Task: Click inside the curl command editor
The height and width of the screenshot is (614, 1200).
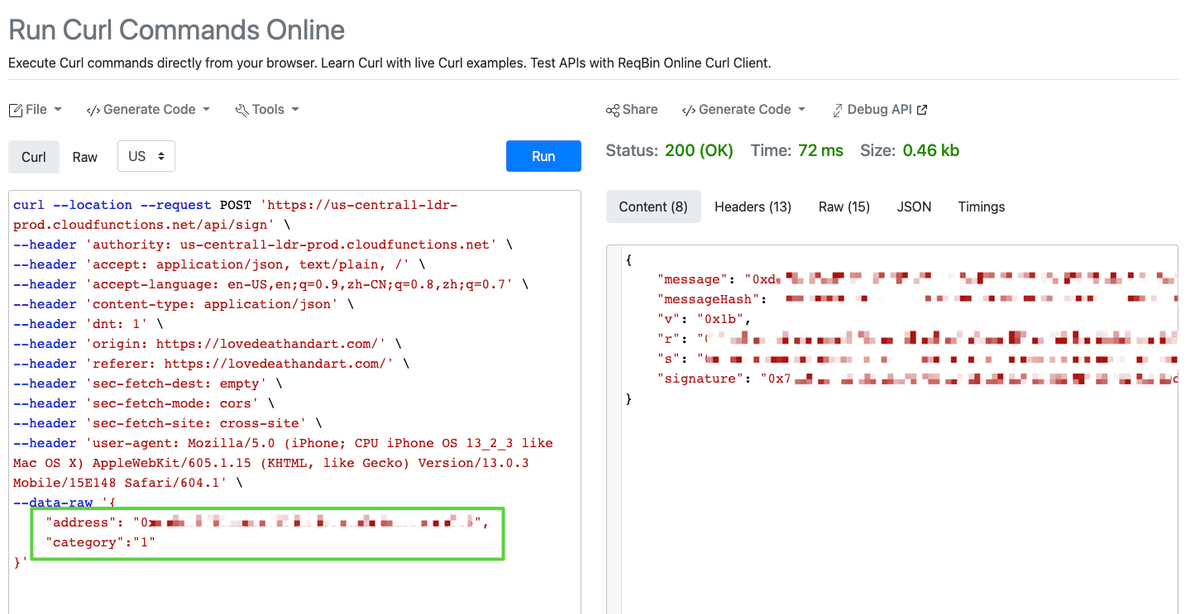Action: click(294, 580)
